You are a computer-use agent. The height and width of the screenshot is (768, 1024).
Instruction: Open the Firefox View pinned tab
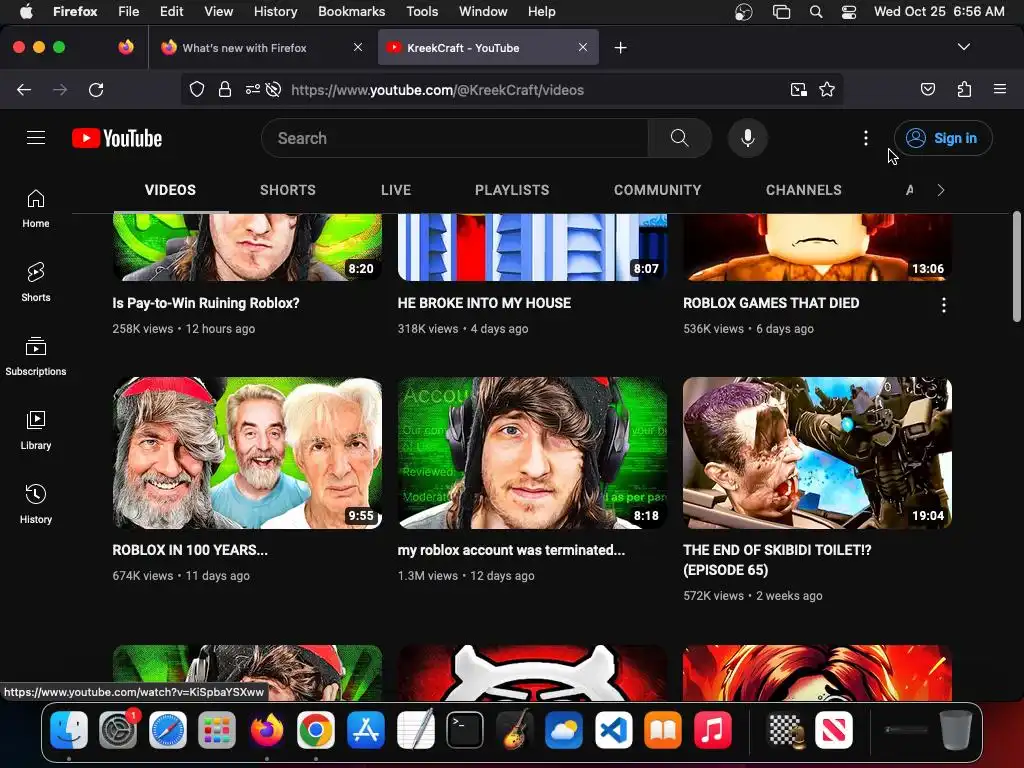point(126,47)
